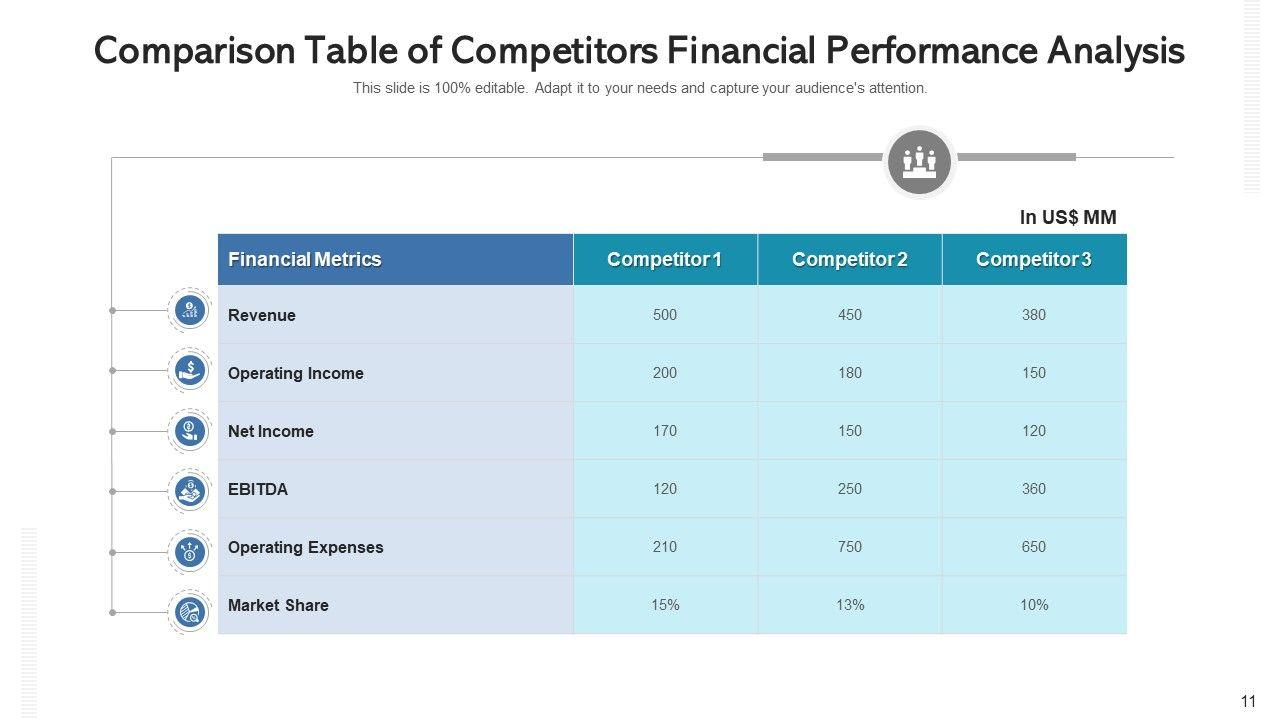Click the Financial Metrics column header

[x=305, y=260]
